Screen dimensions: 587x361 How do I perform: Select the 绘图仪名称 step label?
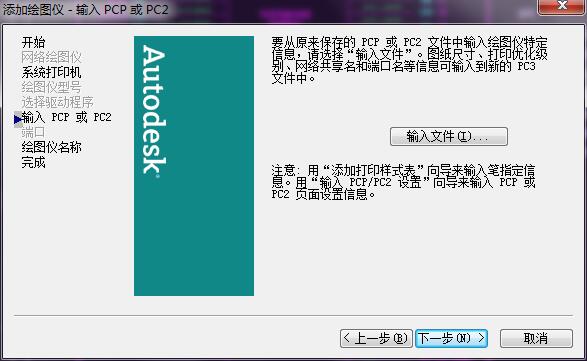[51, 147]
